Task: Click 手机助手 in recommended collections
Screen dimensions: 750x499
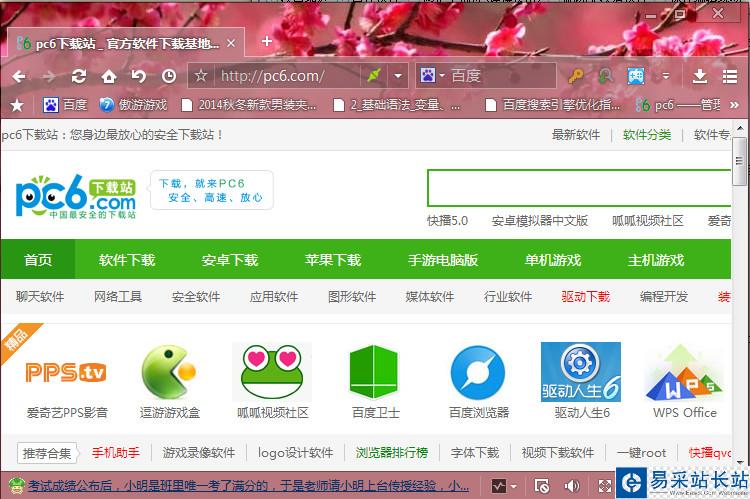Action: pos(115,453)
